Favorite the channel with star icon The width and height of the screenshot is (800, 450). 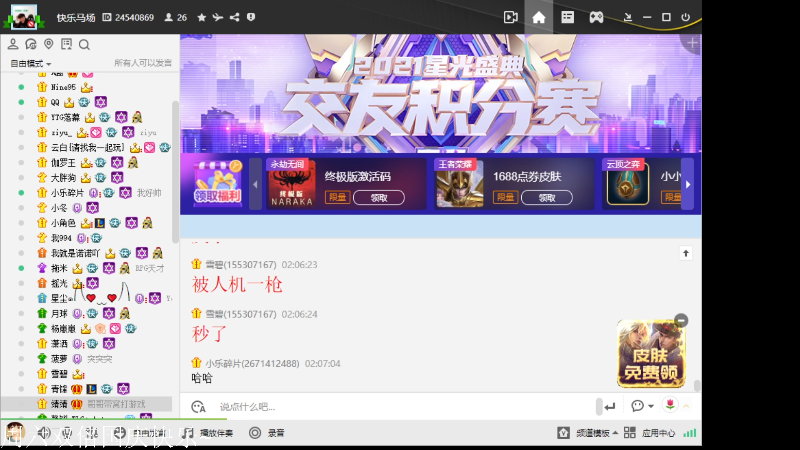(x=202, y=17)
